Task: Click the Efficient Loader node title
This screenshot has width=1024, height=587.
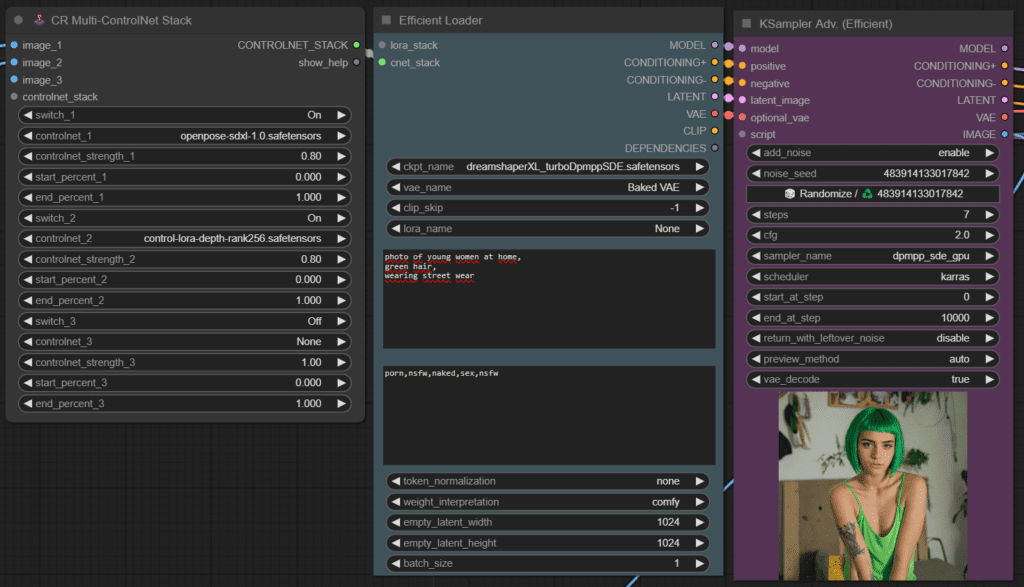Action: [440, 20]
